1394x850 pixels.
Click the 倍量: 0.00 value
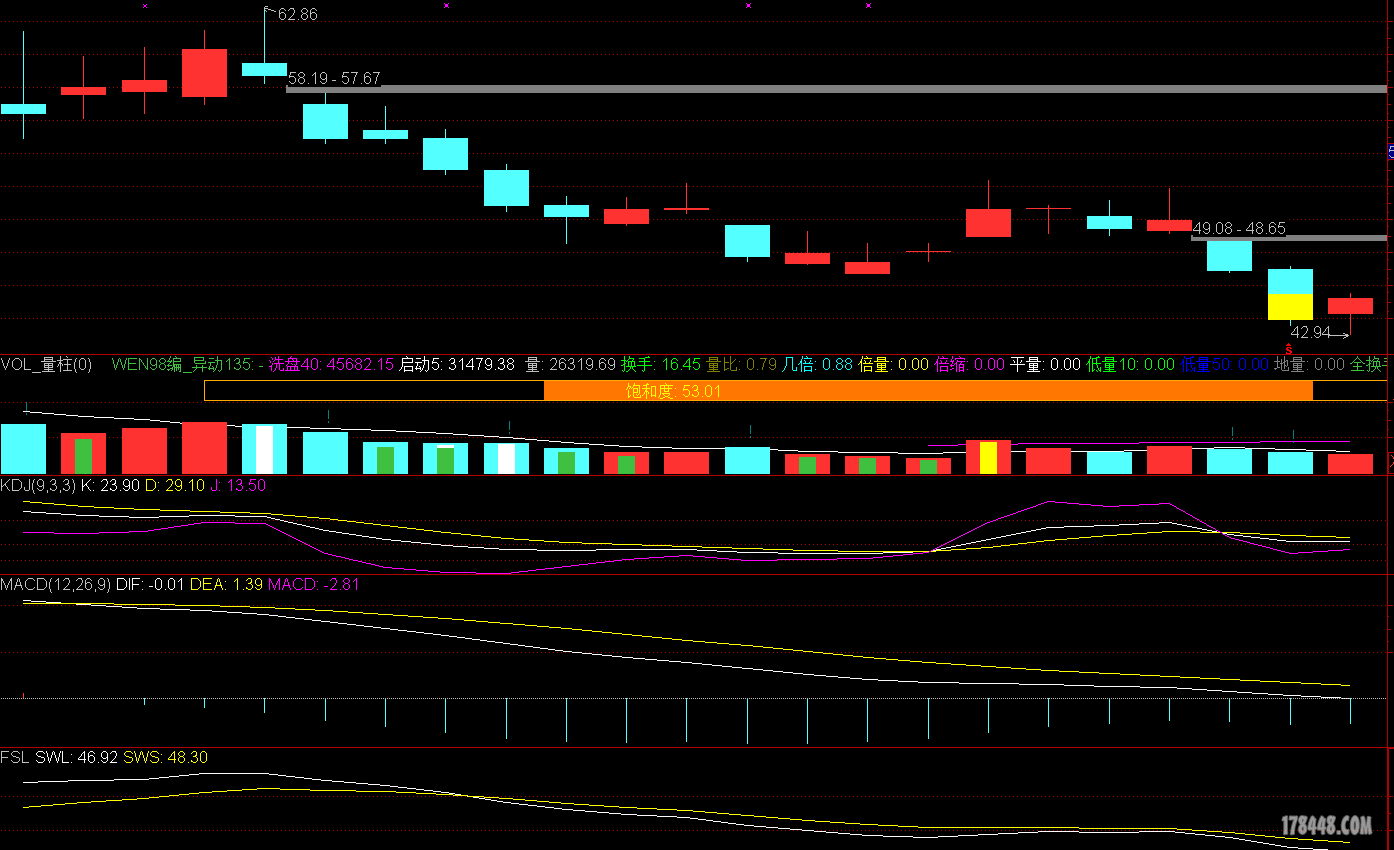pyautogui.click(x=893, y=365)
